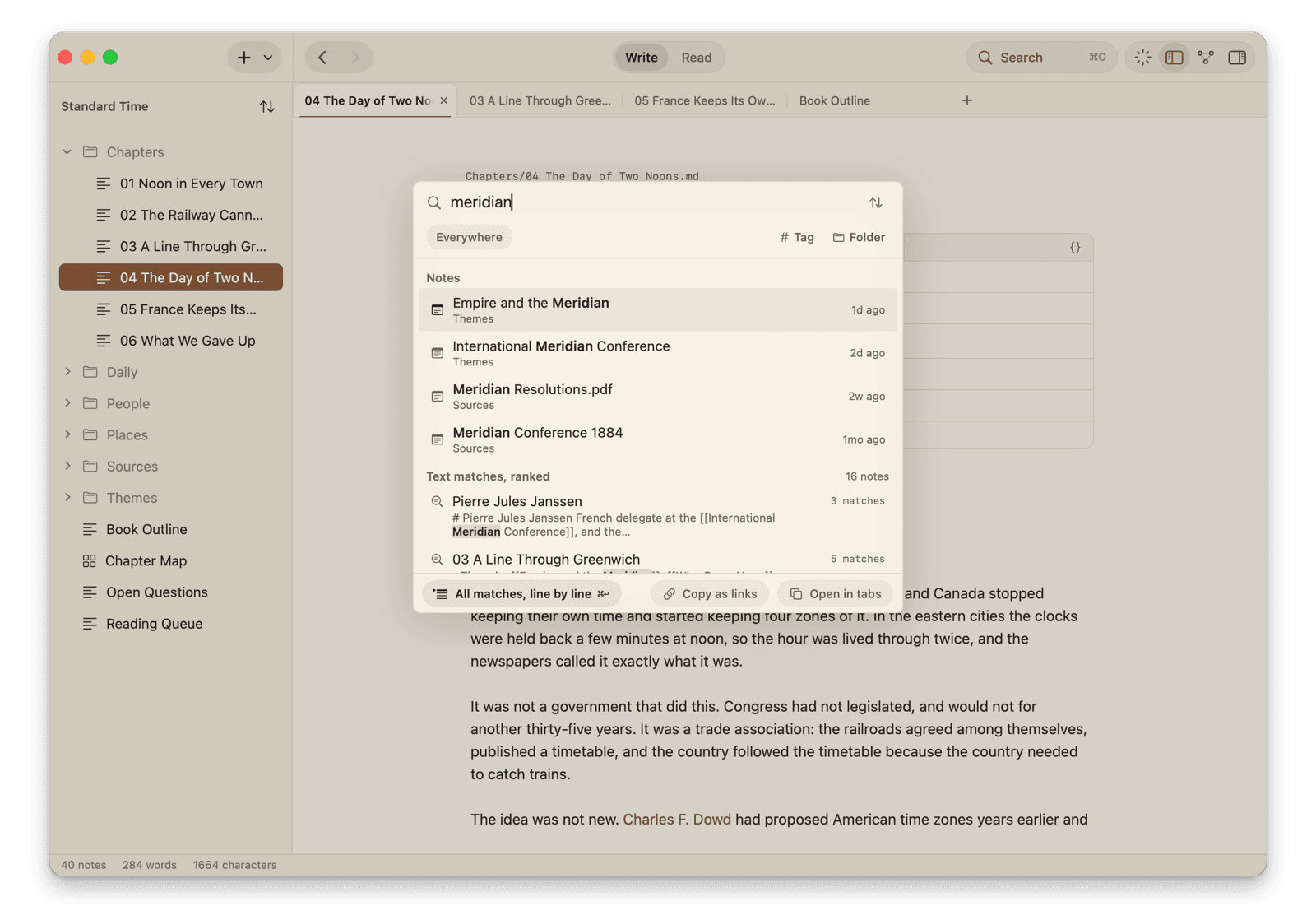This screenshot has height=920, width=1316.
Task: Click the new note plus icon
Action: 243,58
